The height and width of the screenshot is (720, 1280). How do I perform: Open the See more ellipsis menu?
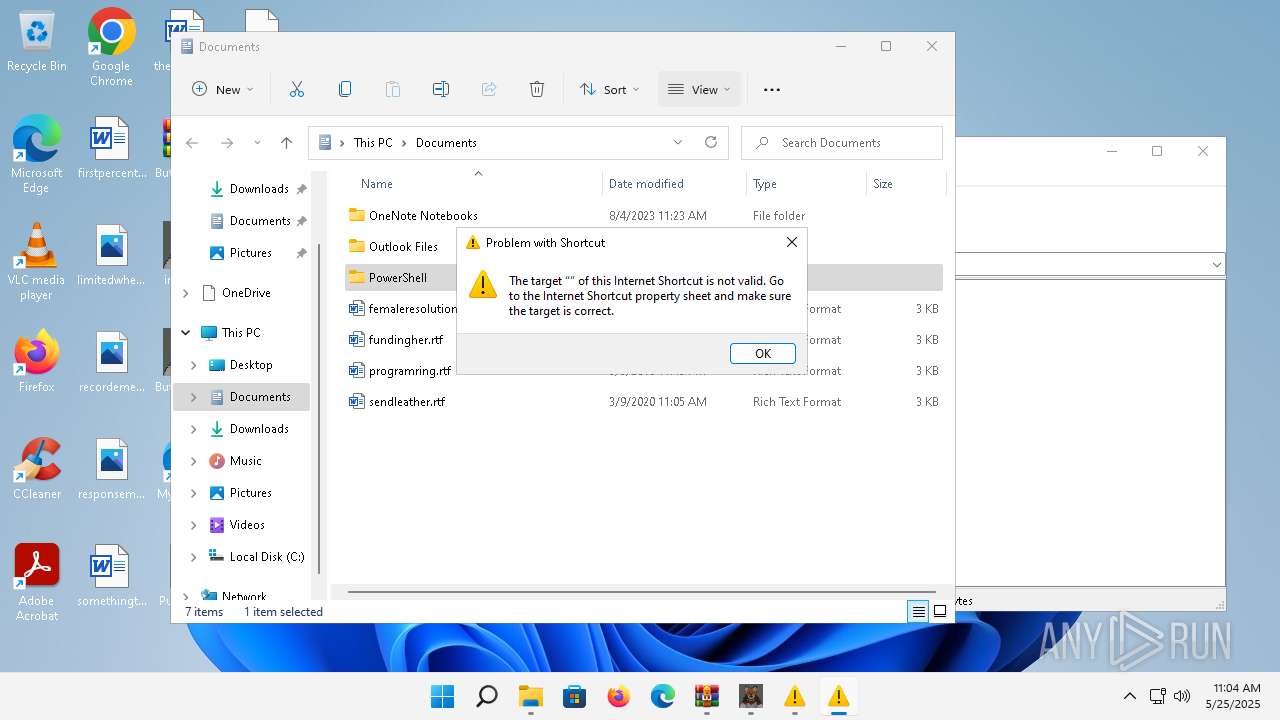[772, 89]
